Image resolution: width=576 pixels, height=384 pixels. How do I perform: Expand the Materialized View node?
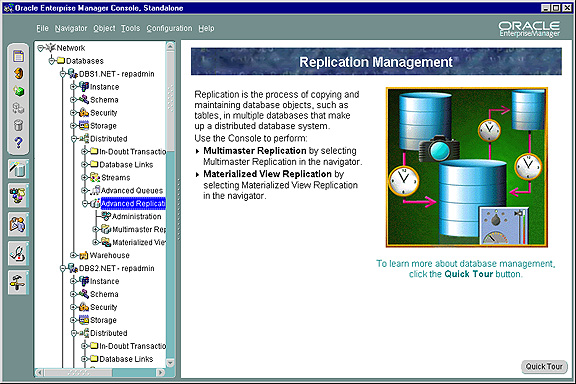pyautogui.click(x=96, y=242)
